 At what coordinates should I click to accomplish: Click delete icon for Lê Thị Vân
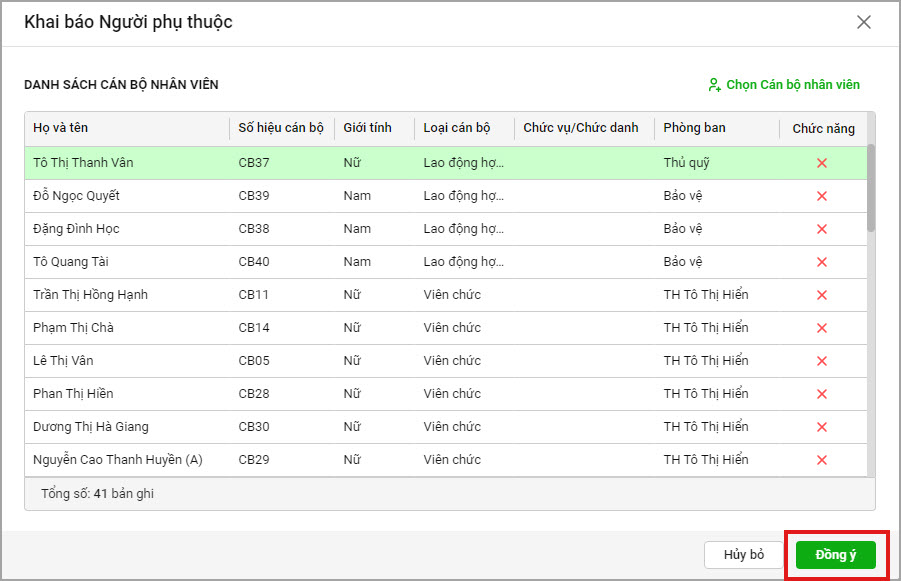tap(822, 361)
